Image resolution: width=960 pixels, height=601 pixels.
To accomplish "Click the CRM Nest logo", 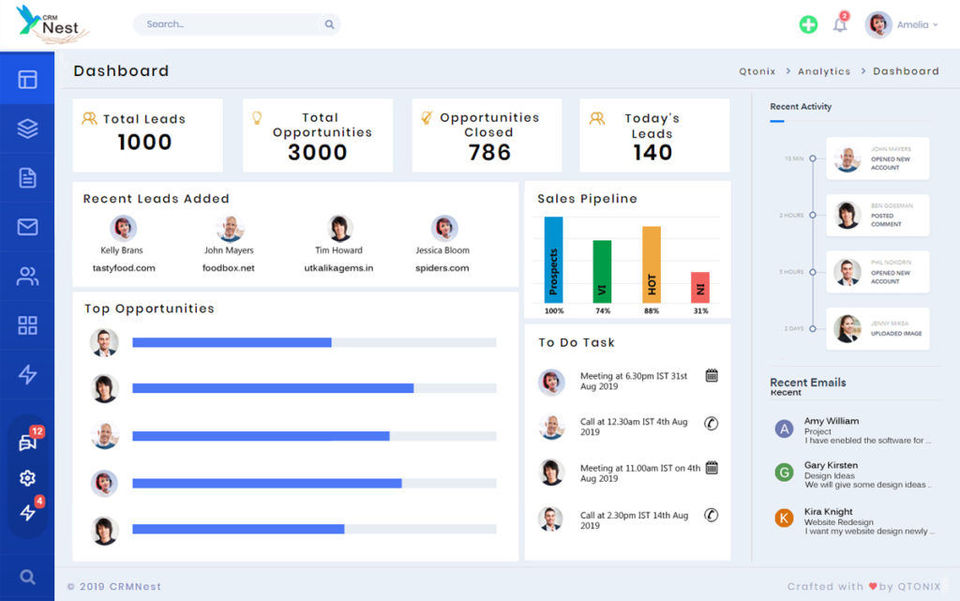I will click(x=52, y=24).
